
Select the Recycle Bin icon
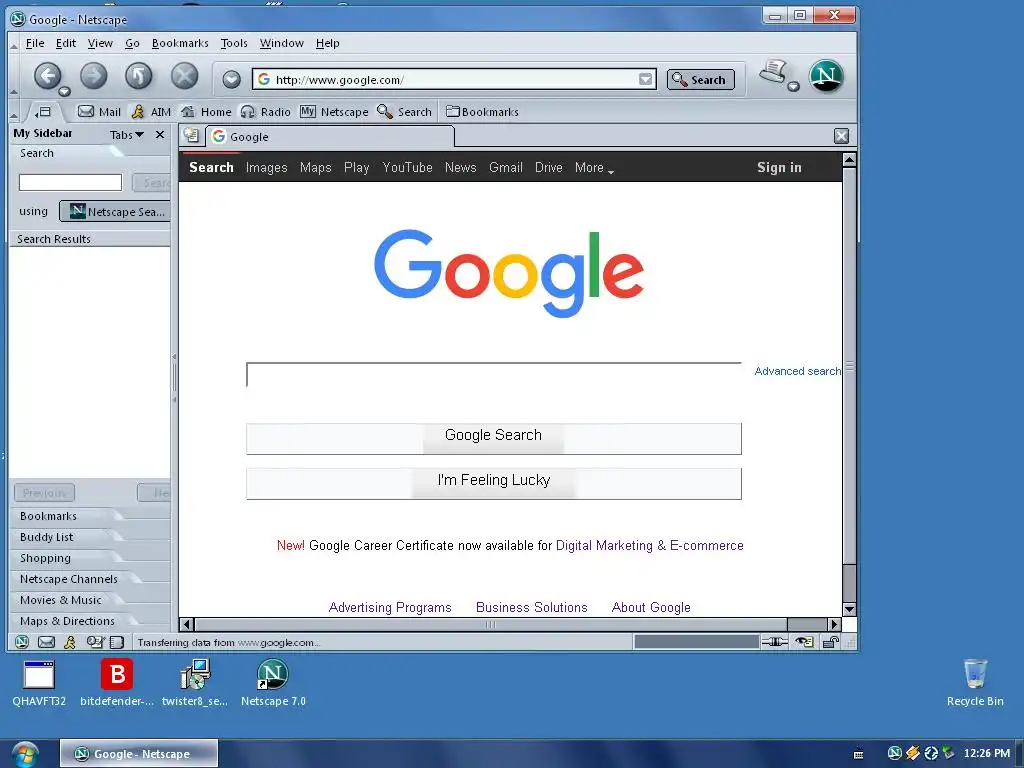(x=975, y=683)
